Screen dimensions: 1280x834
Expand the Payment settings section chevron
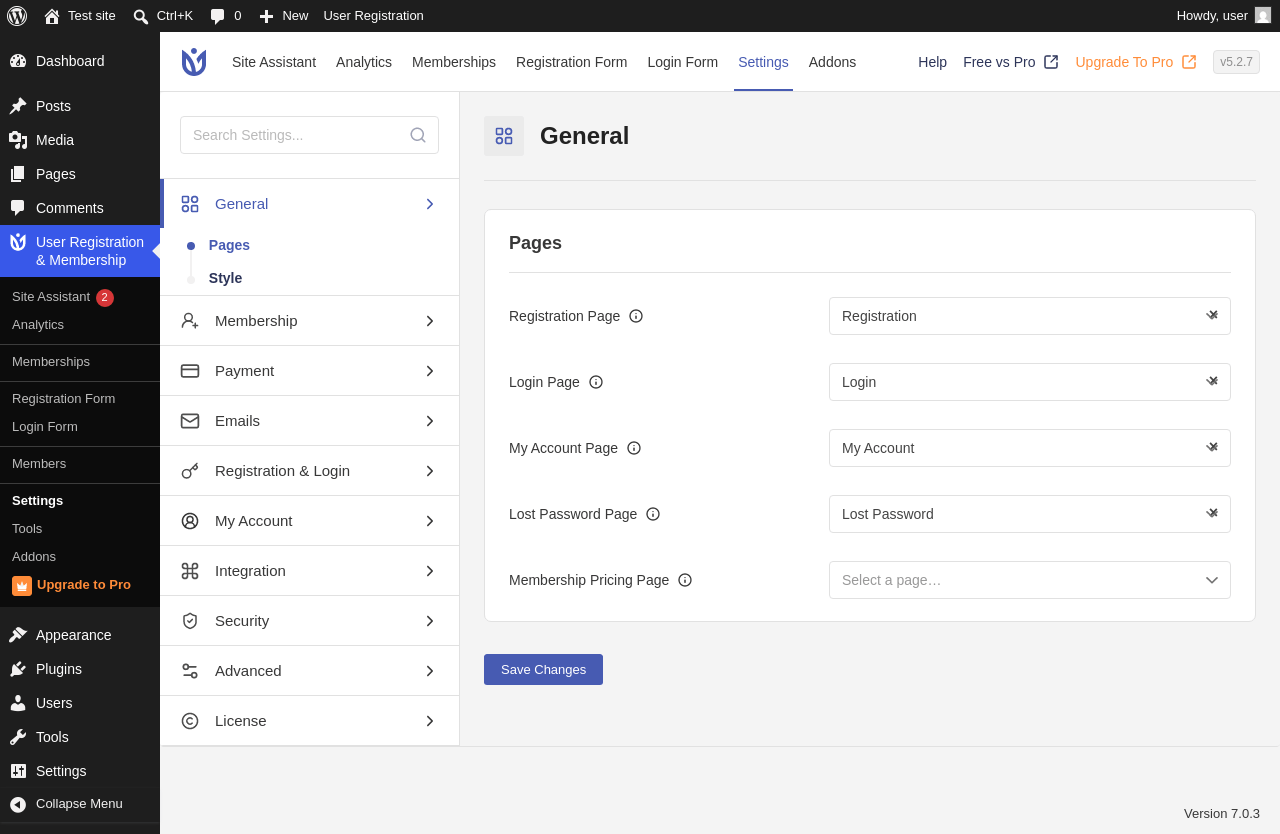tap(430, 371)
